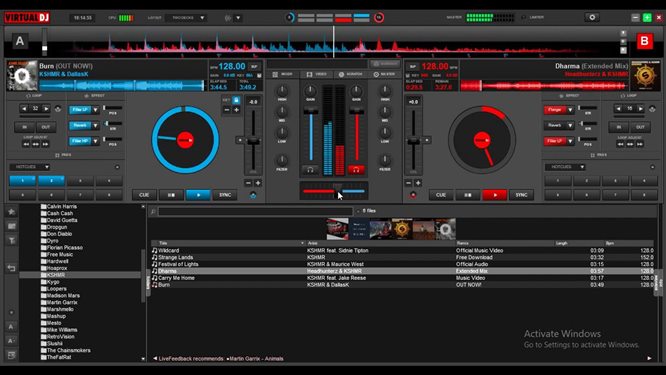The image size is (666, 375).
Task: Open deck A Filter HP effect dropdown arrow
Action: [96, 141]
